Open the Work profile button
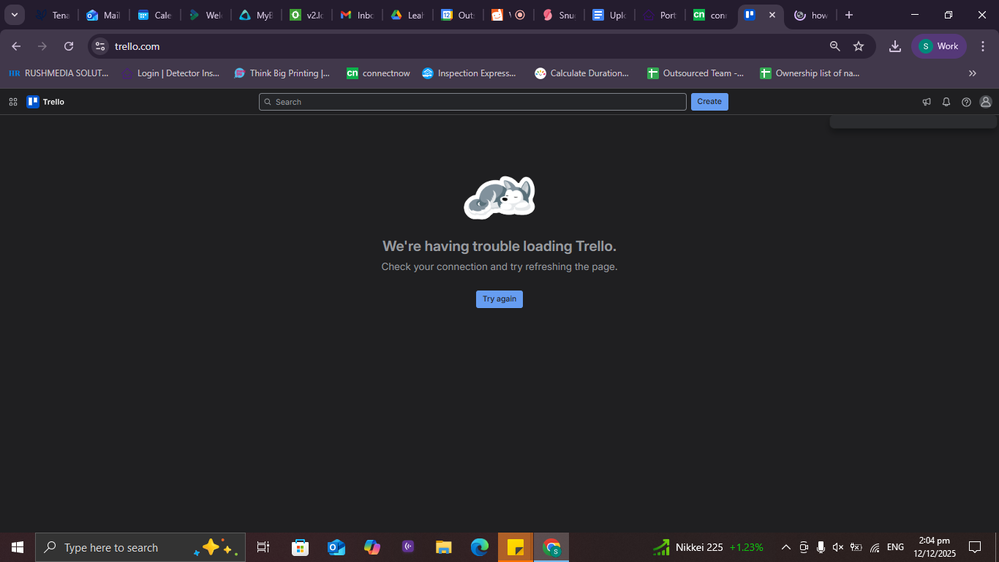Screen dimensions: 999x562 coord(939,46)
